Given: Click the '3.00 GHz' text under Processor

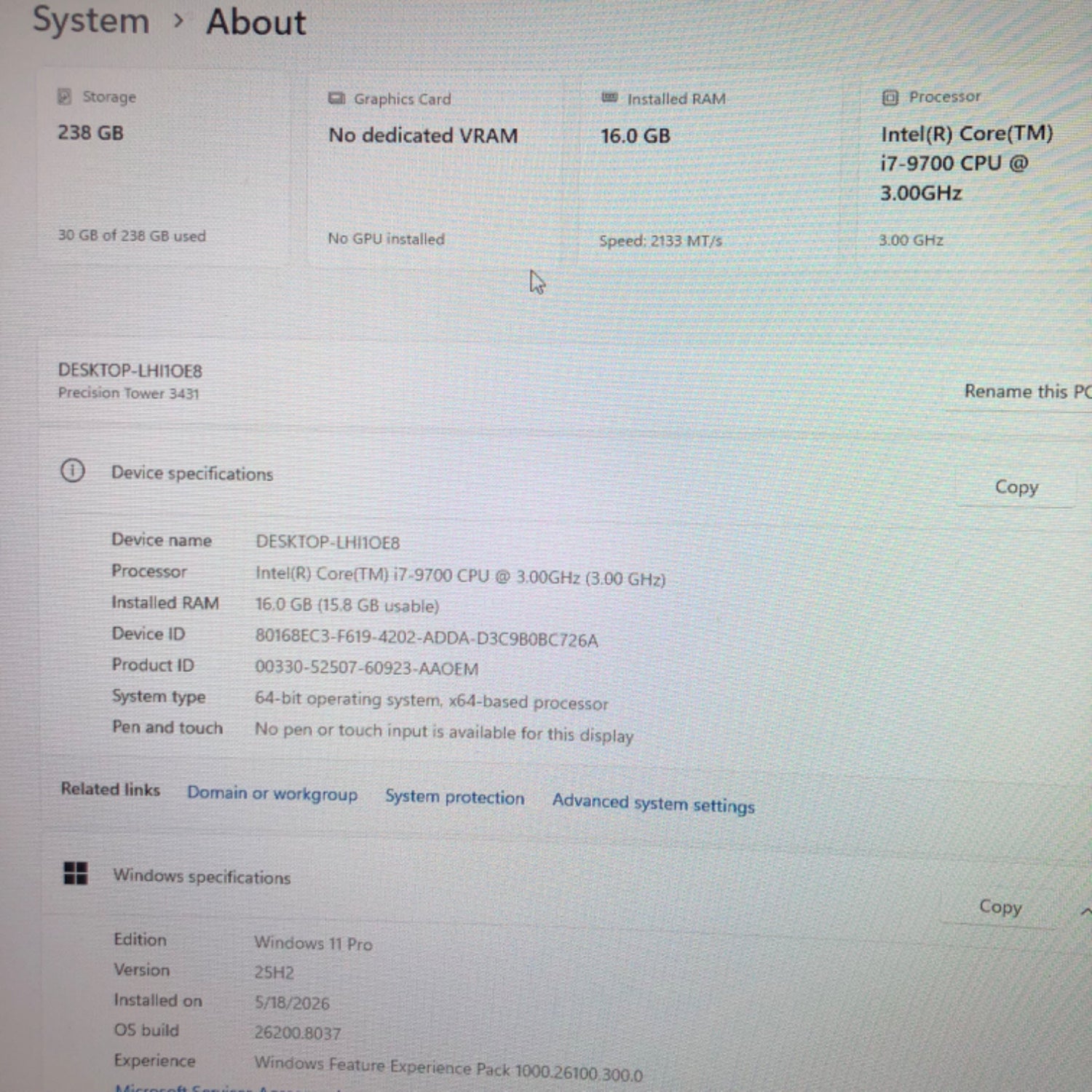Looking at the screenshot, I should (x=911, y=240).
